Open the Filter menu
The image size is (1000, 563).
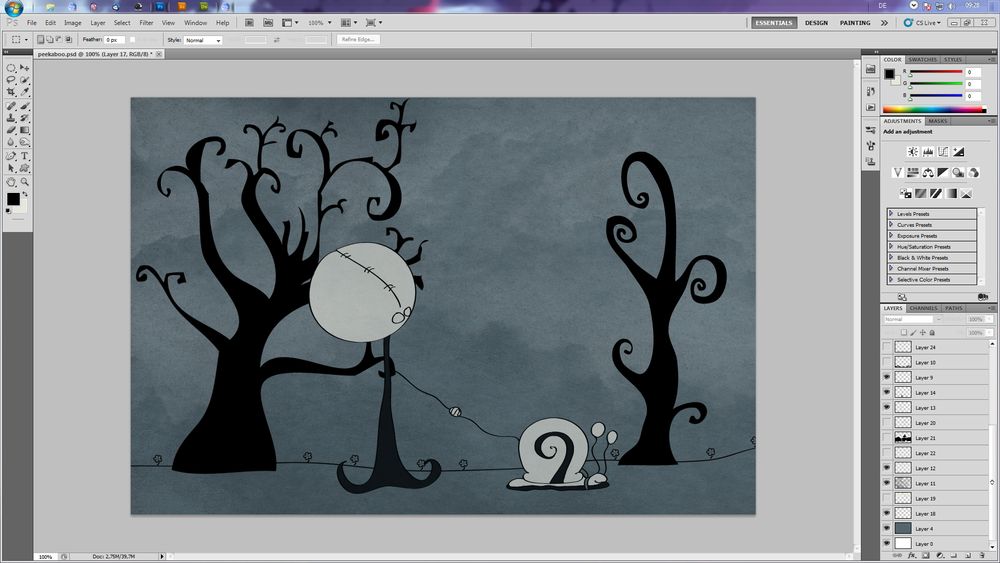[146, 22]
